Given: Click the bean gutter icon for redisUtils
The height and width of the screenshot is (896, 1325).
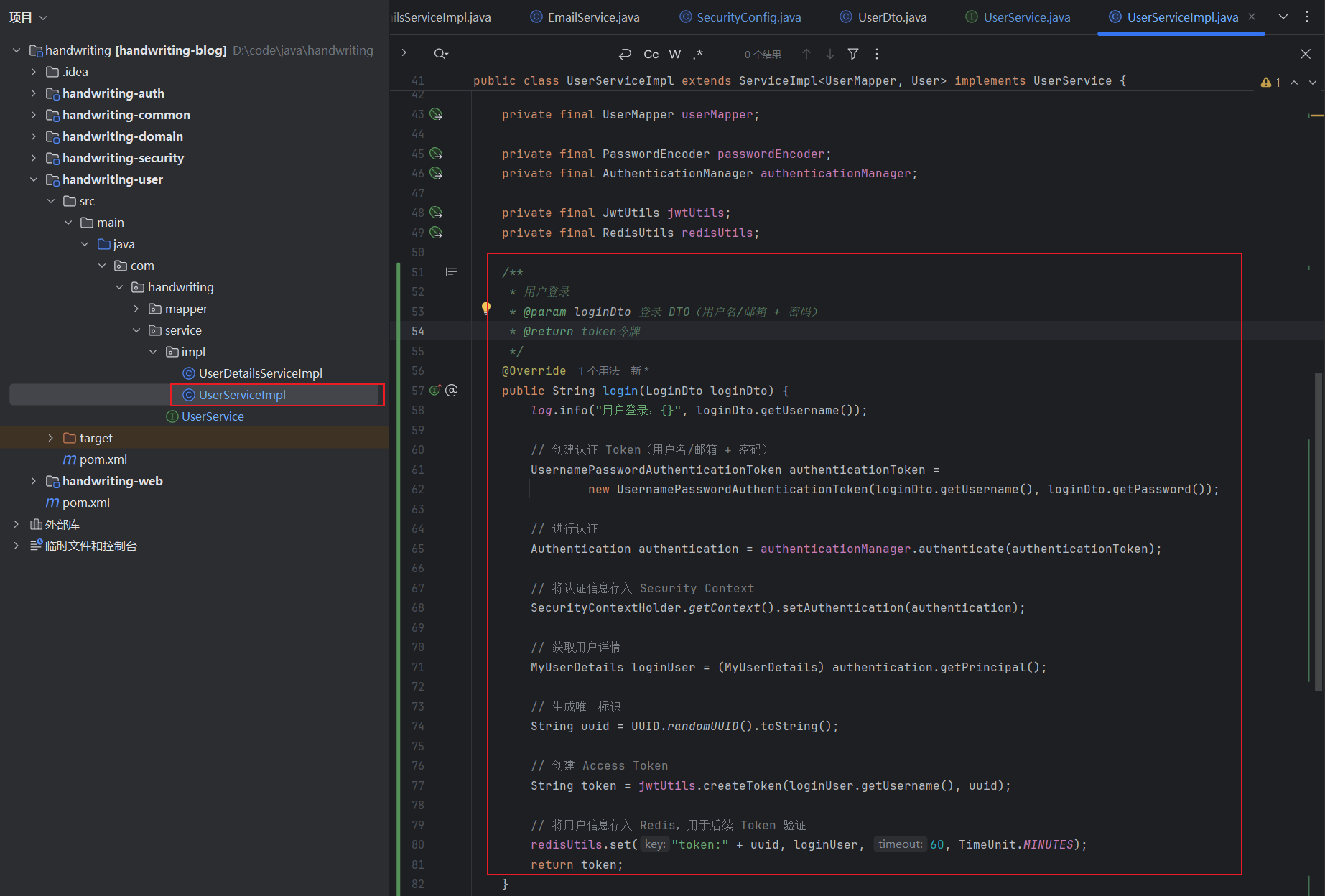Looking at the screenshot, I should tap(436, 233).
